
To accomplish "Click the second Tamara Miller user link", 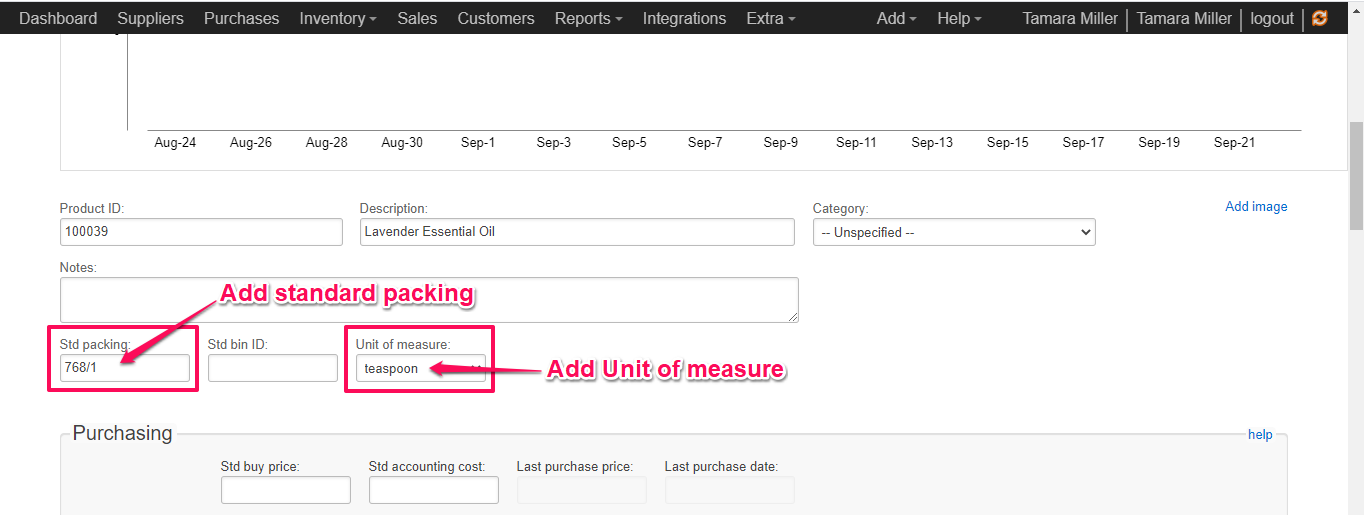I will coord(1184,18).
